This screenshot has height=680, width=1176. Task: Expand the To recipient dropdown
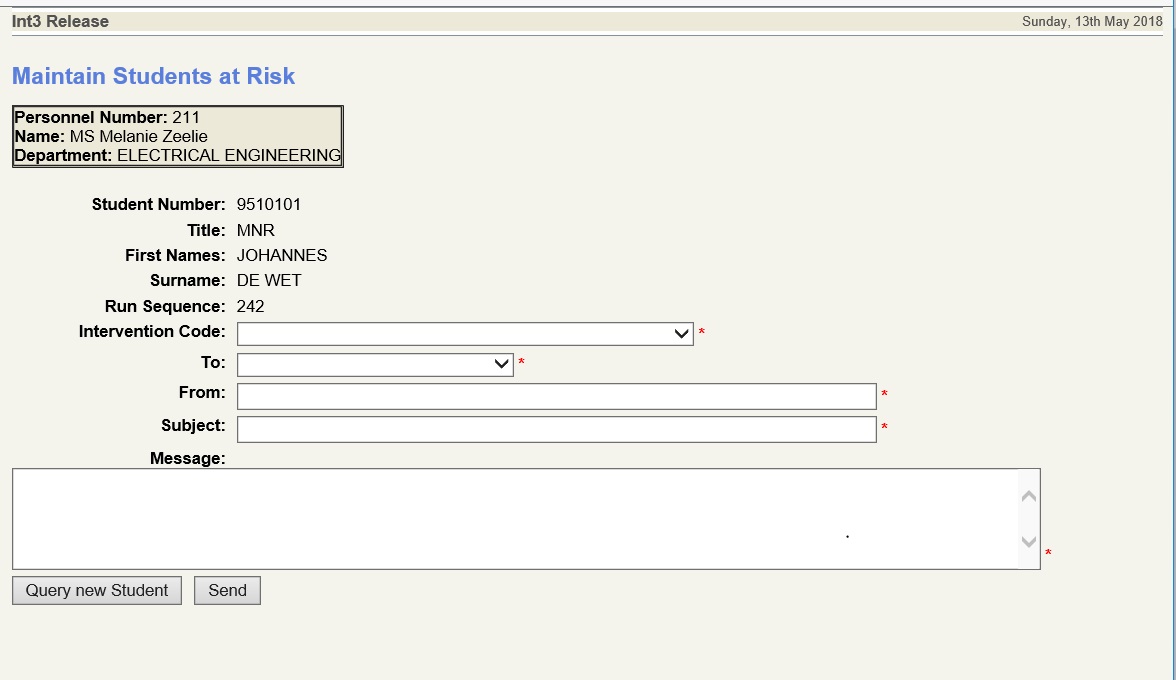pos(375,365)
